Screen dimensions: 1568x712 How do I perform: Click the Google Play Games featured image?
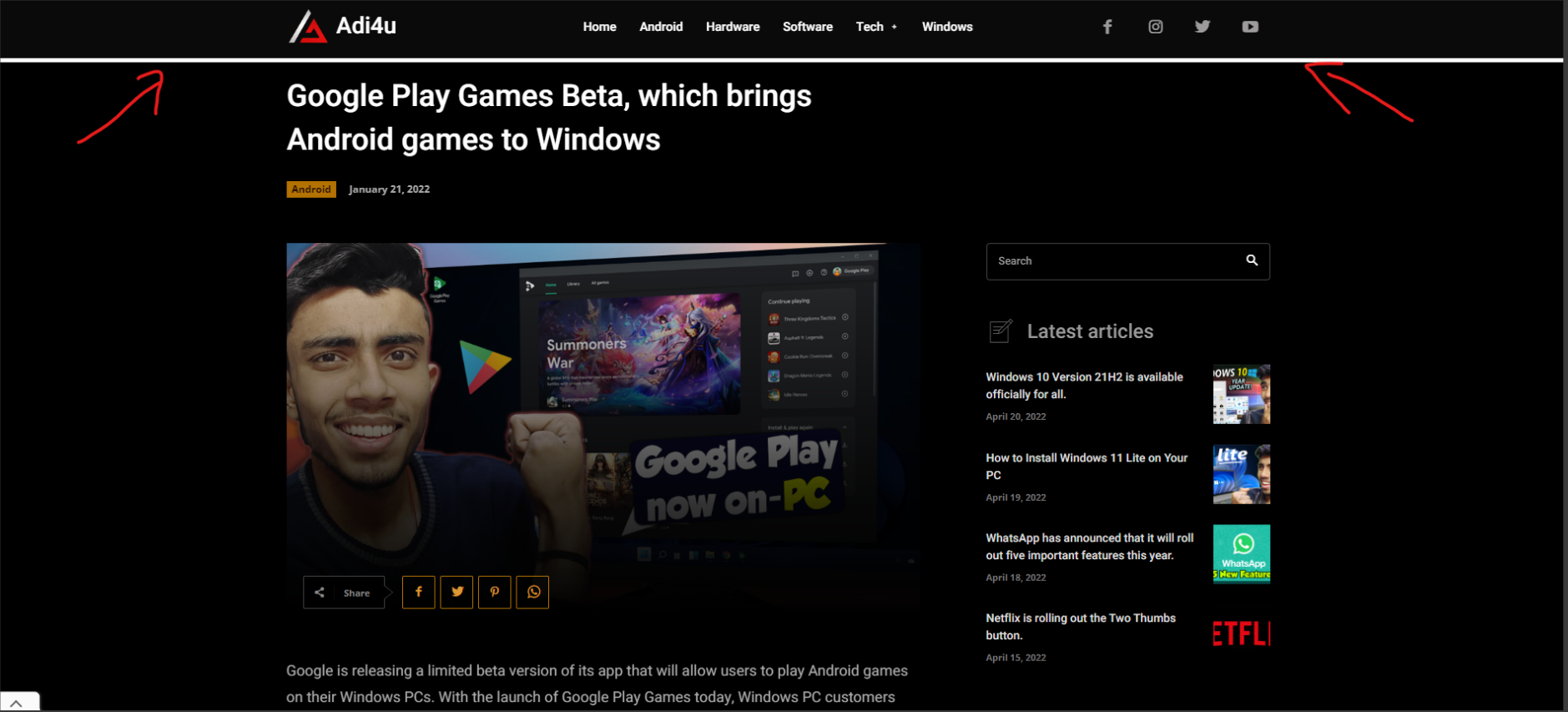coord(603,424)
